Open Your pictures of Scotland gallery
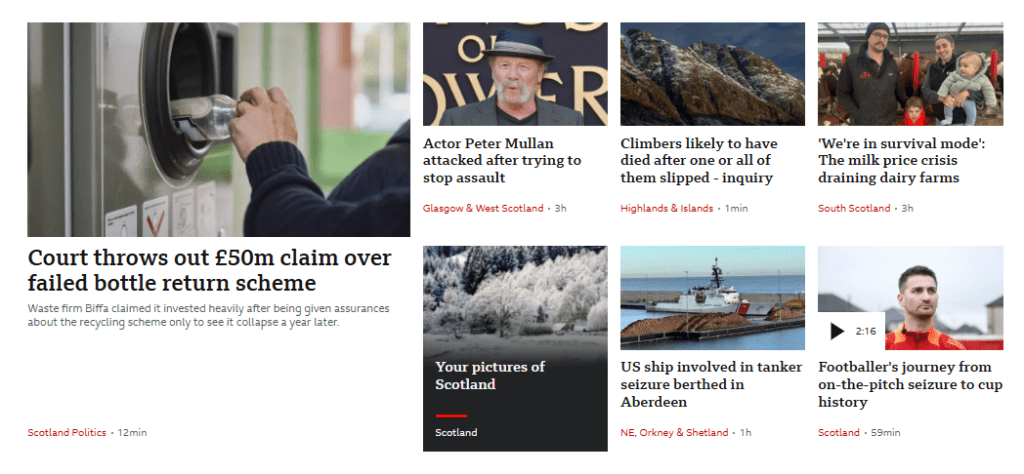Screen dimensions: 1024x474 tap(490, 375)
